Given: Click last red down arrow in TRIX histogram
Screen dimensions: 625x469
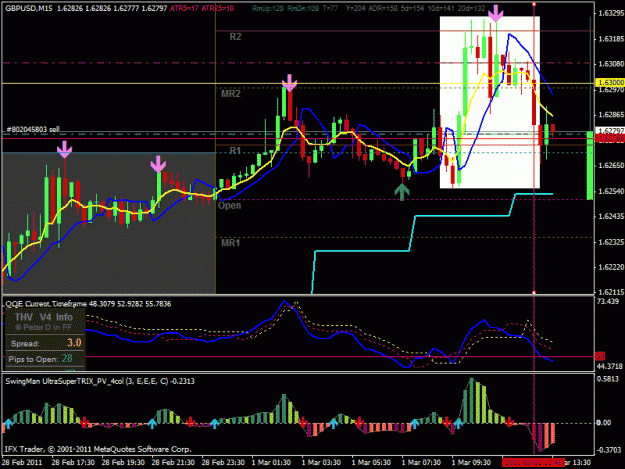Looking at the screenshot, I should (x=509, y=421).
